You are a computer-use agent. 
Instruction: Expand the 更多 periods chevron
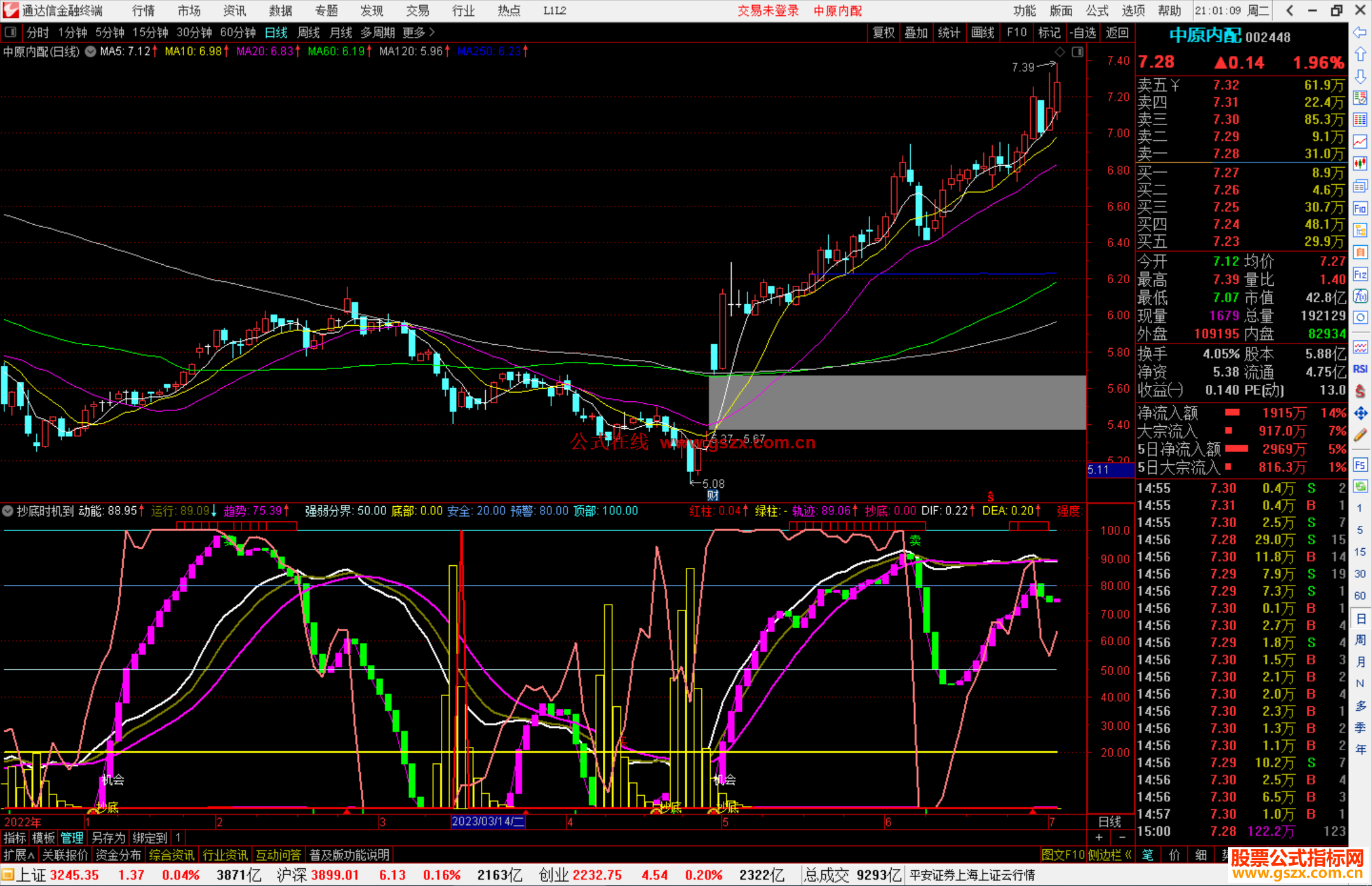point(432,32)
